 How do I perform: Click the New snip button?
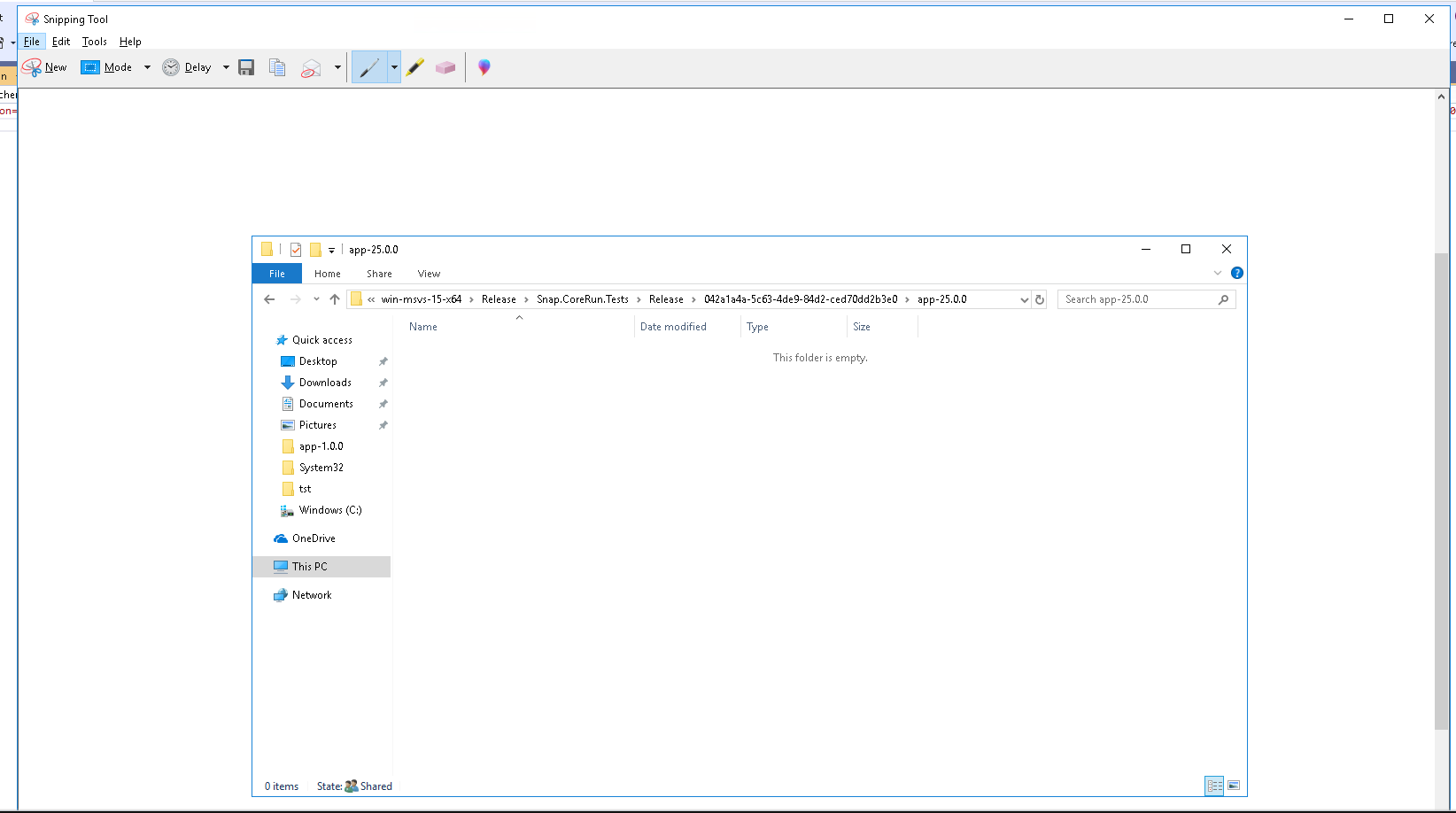click(44, 66)
